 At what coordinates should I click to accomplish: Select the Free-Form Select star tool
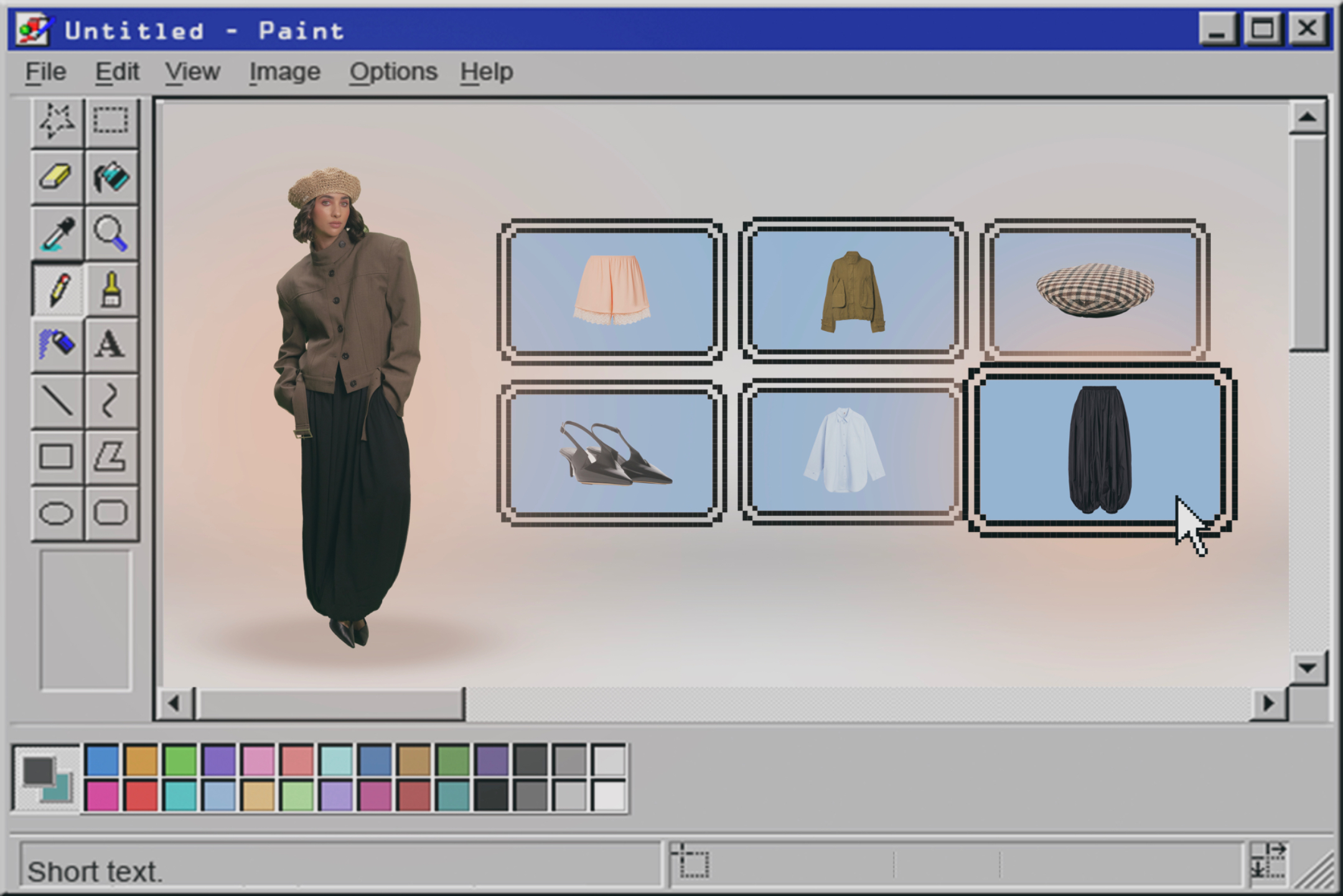(x=57, y=121)
